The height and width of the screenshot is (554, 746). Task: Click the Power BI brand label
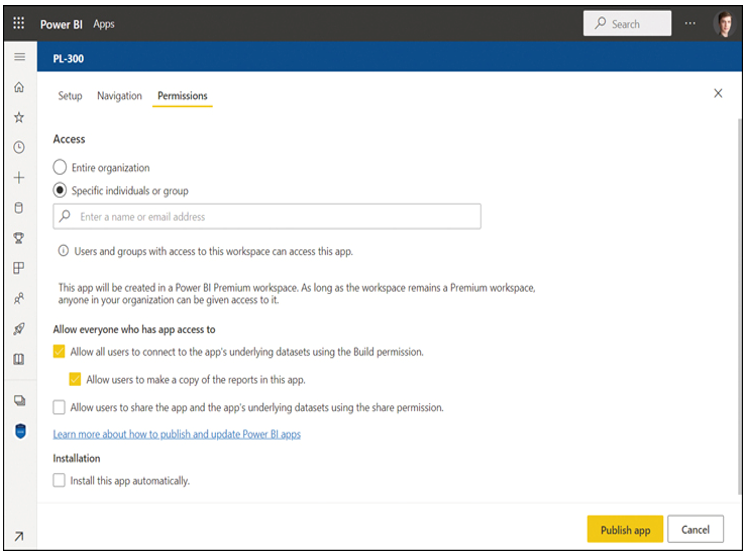(61, 24)
